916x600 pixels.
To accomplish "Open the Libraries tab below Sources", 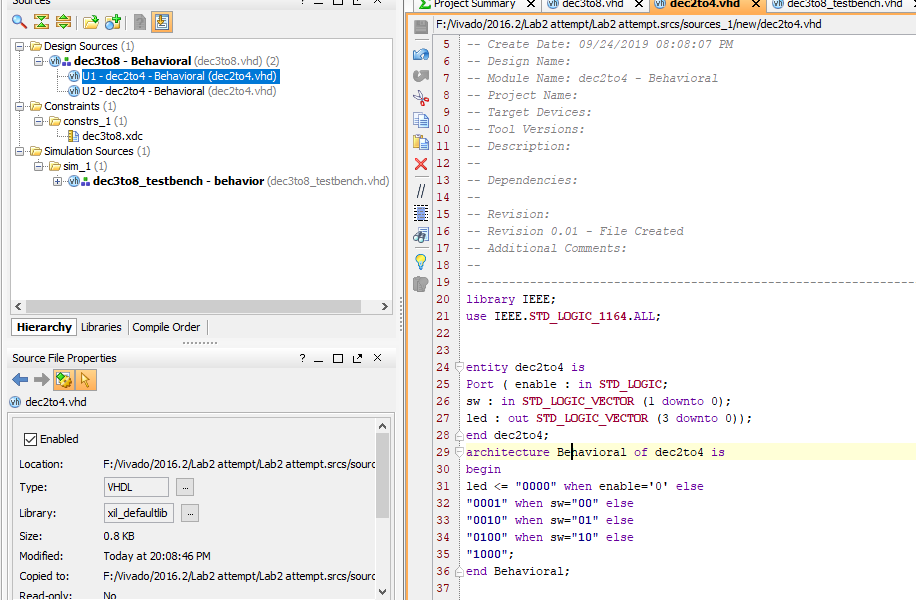I will (101, 327).
